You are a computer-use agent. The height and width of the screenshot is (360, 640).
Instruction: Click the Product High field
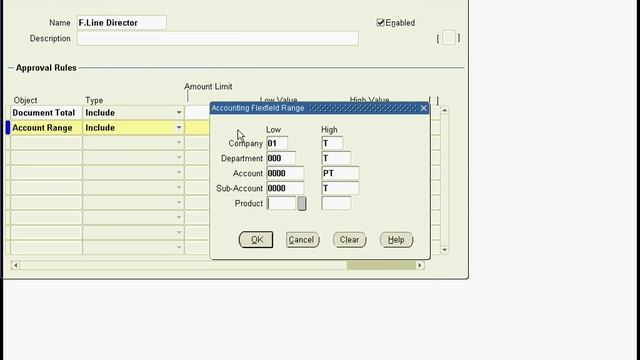coord(336,203)
